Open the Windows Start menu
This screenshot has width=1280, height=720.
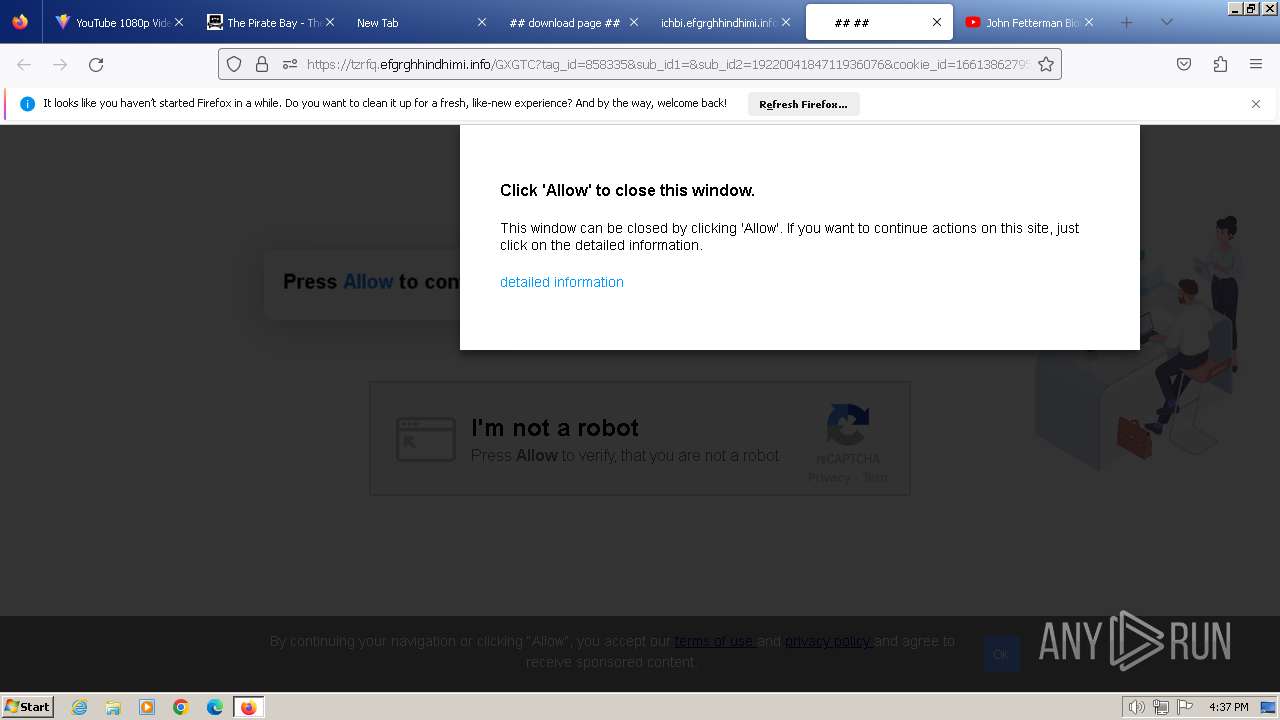(28, 706)
